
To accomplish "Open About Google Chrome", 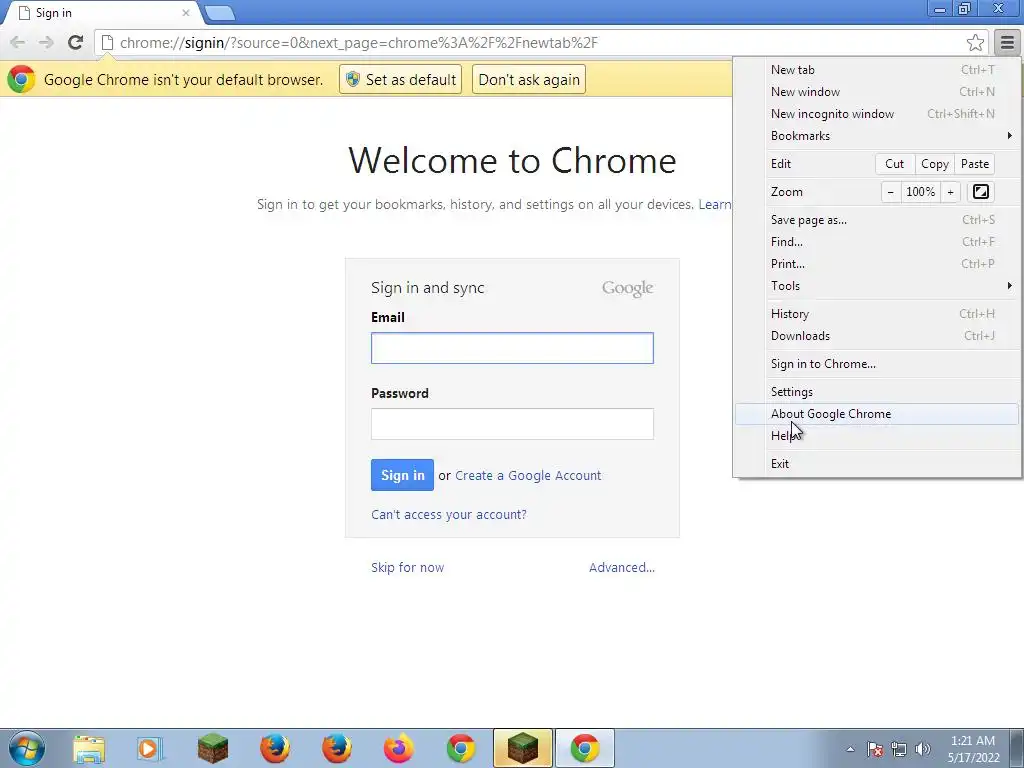I will click(x=877, y=414).
